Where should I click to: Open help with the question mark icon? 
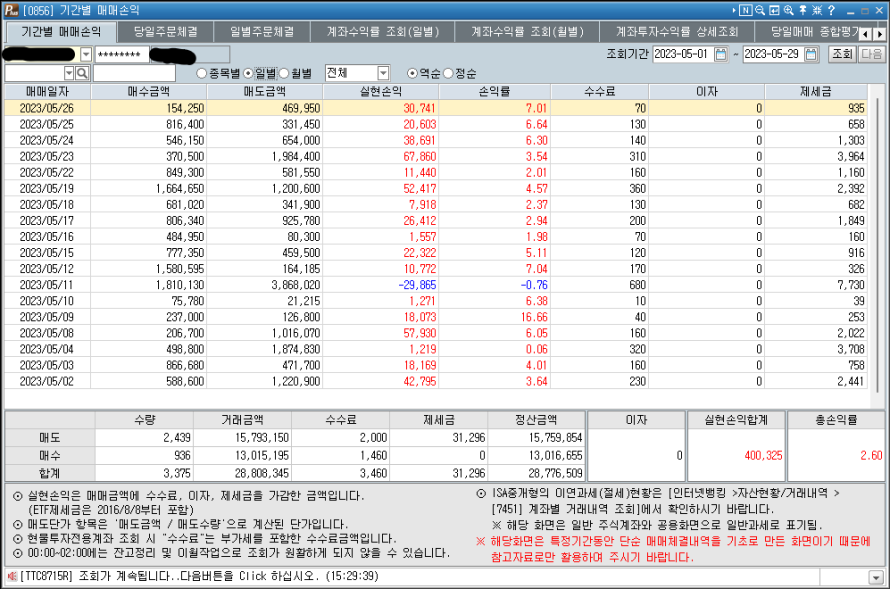831,10
